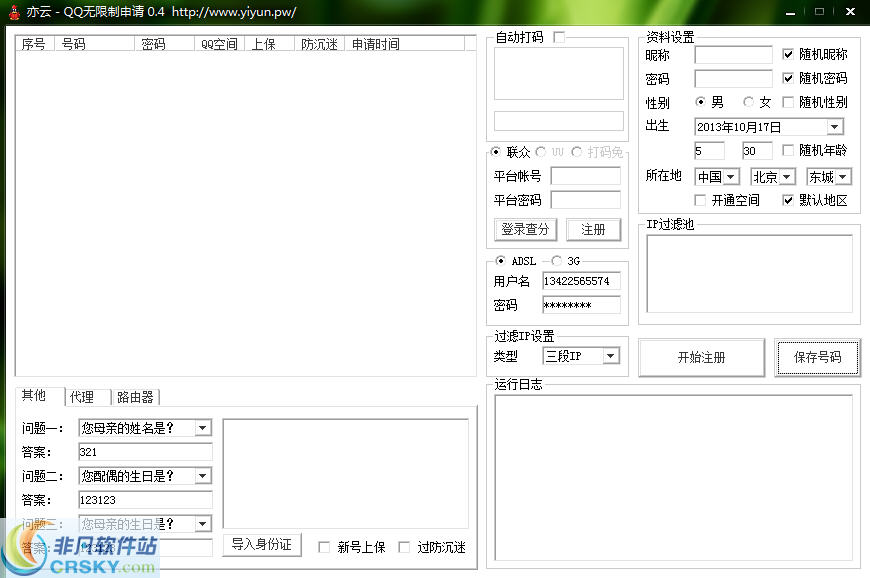Open the 路由器 tab
Viewport: 870px width, 578px height.
point(135,396)
